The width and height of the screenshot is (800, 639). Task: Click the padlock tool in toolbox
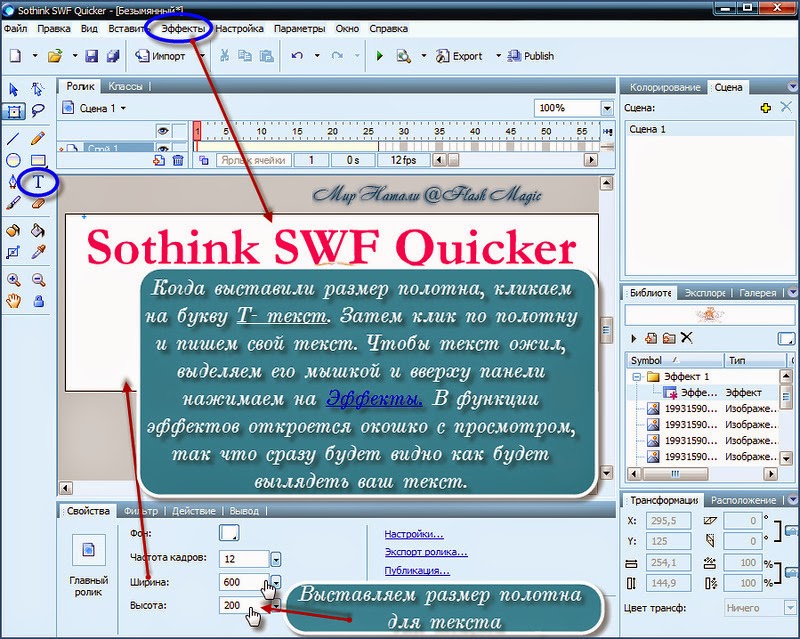point(38,301)
